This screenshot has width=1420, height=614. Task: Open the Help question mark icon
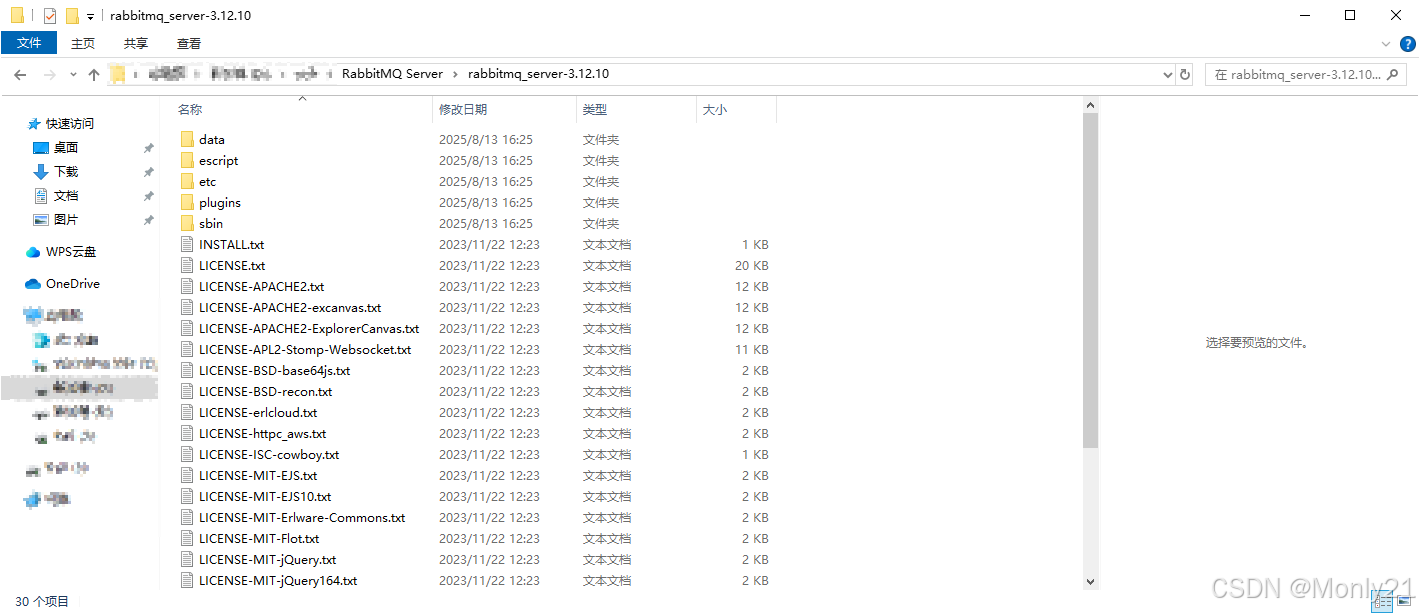(1408, 44)
